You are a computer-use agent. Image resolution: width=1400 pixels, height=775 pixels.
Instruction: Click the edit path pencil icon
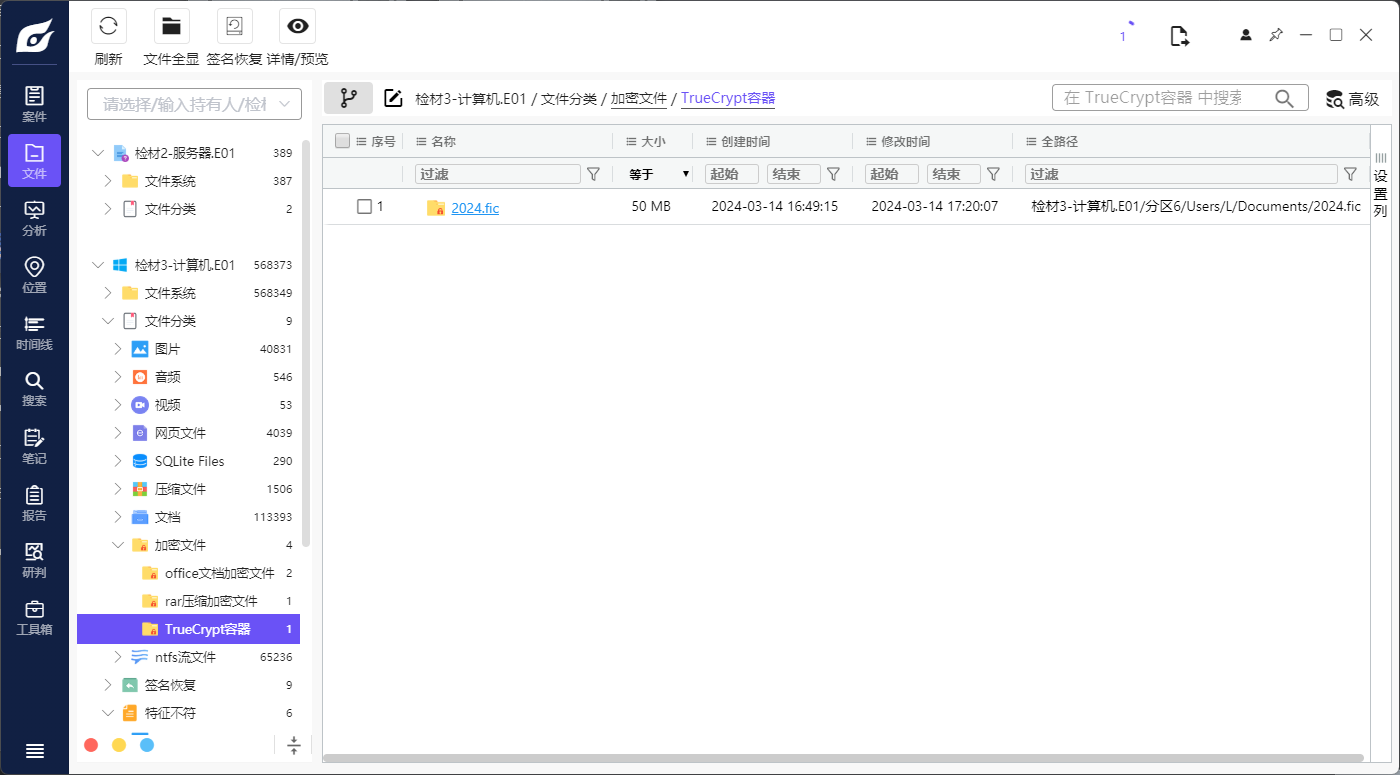[x=394, y=98]
